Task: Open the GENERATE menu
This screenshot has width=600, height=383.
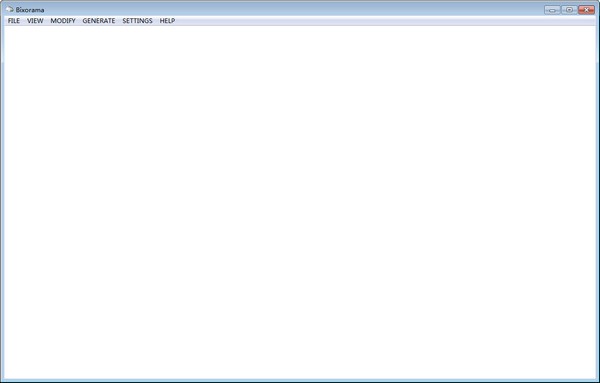Action: (x=99, y=21)
